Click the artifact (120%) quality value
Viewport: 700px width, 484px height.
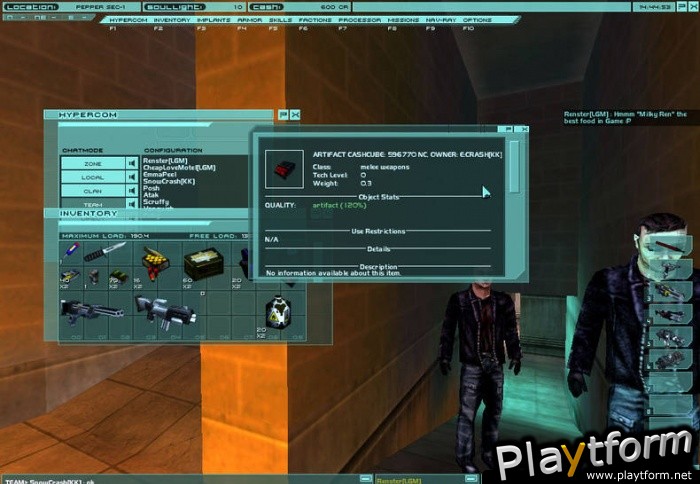[x=339, y=205]
